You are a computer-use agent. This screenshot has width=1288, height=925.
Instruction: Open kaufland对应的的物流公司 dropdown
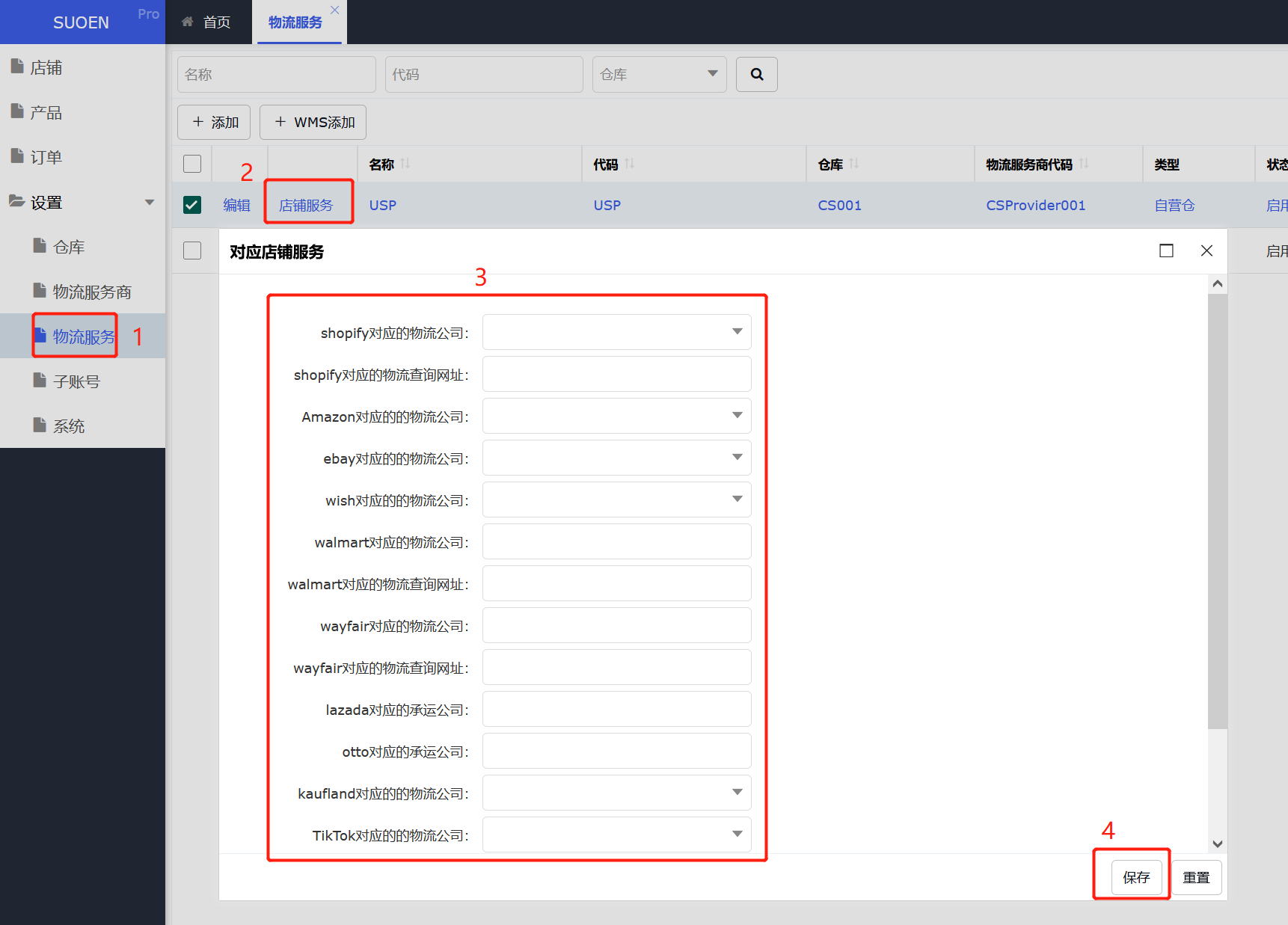(x=616, y=793)
